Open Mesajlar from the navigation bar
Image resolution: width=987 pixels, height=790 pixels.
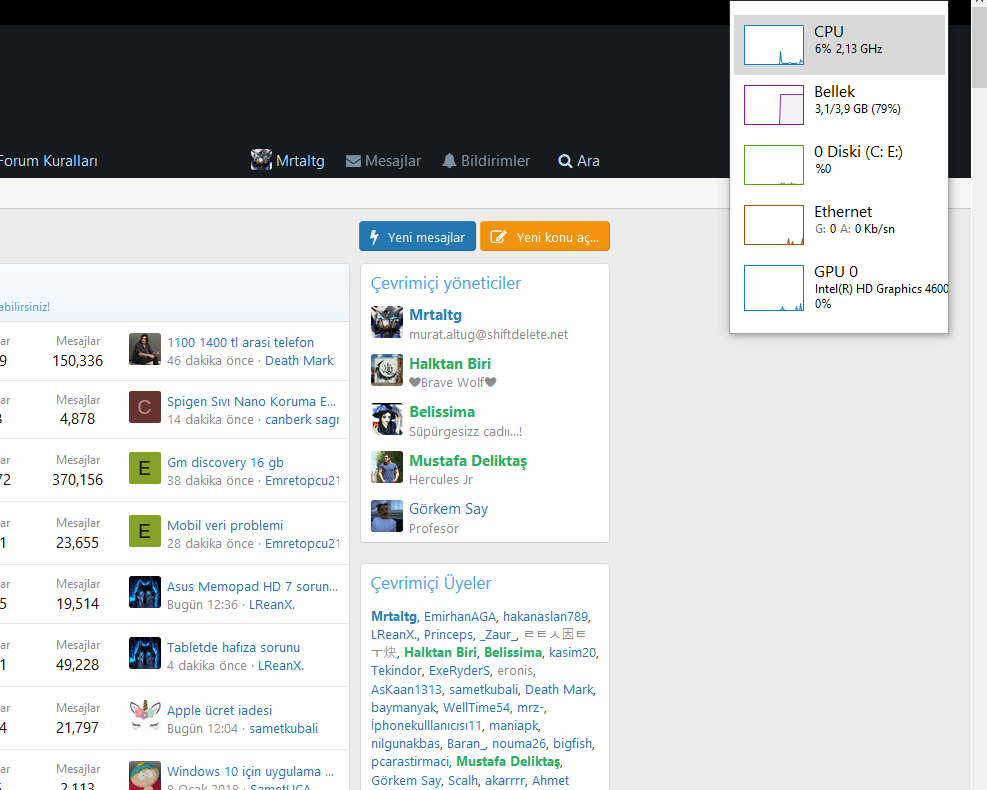point(383,161)
